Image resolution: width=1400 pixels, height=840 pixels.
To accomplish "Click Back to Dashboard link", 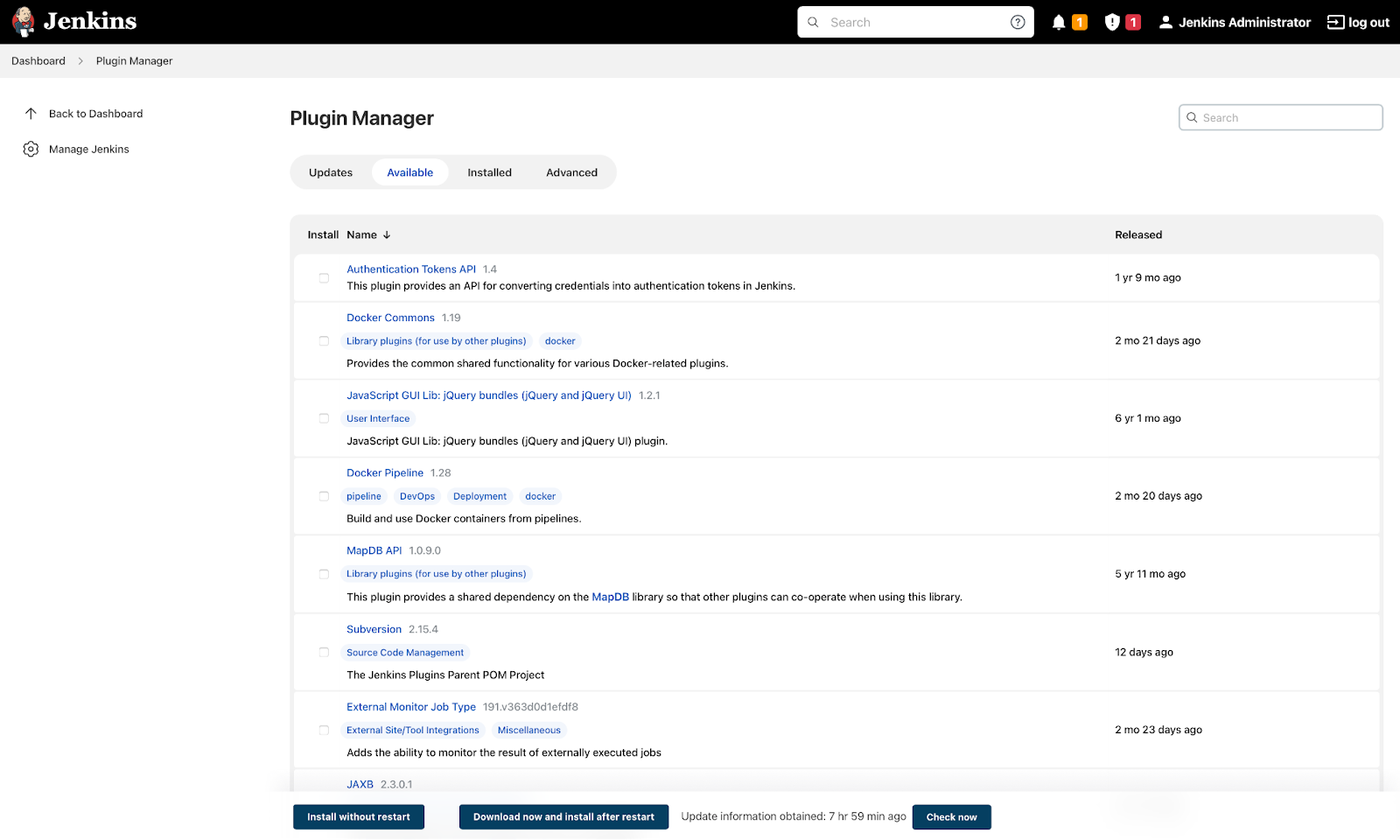I will [96, 114].
